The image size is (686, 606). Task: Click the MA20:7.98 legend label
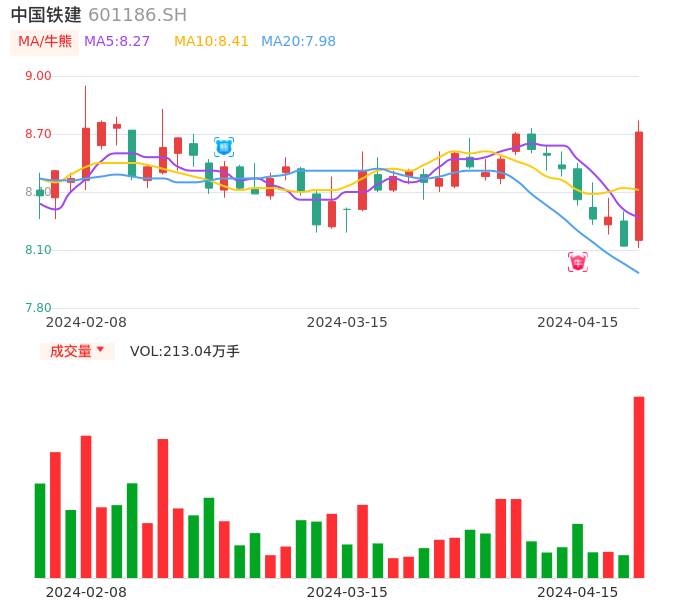[298, 42]
